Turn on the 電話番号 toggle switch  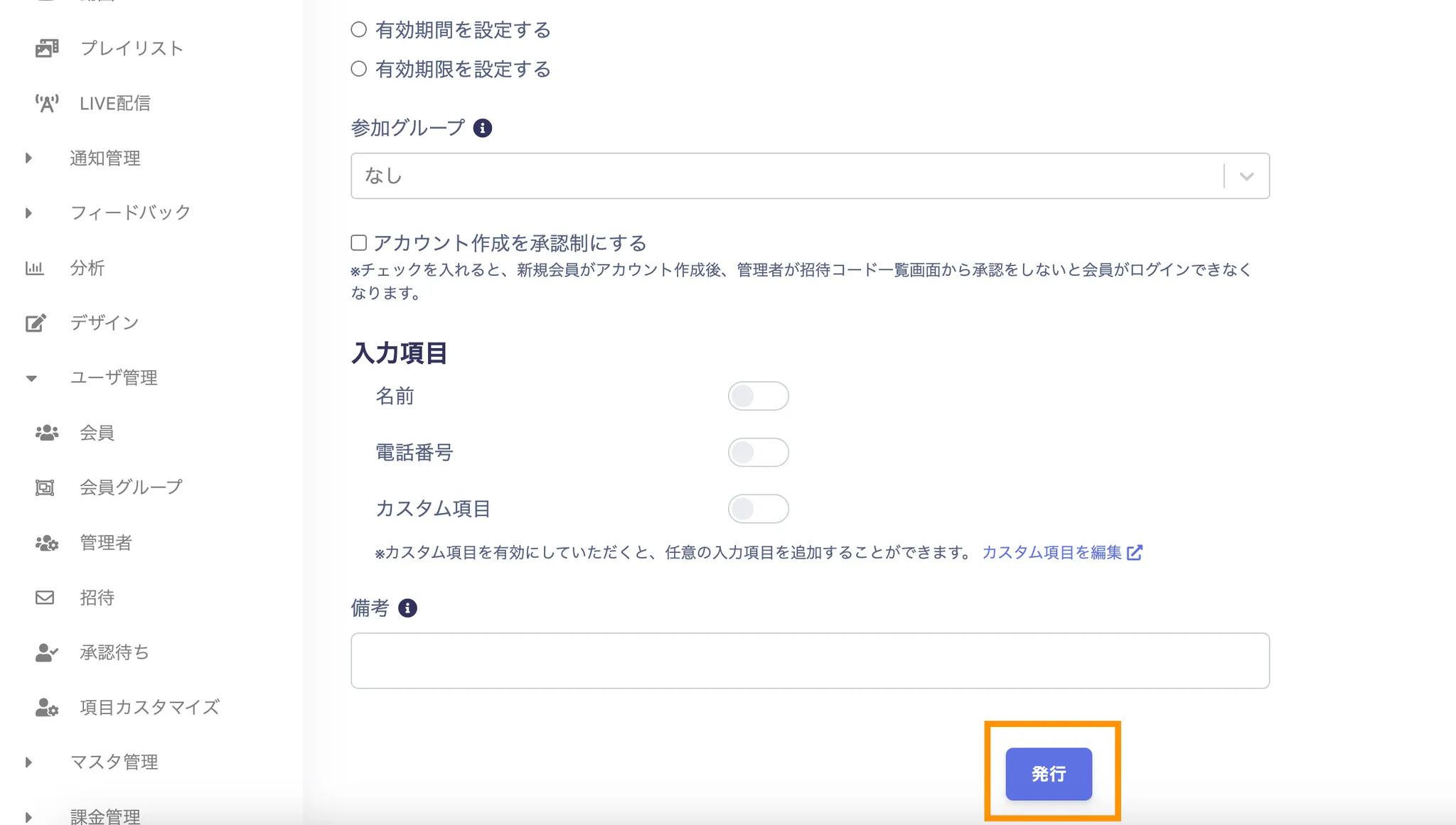pos(758,452)
